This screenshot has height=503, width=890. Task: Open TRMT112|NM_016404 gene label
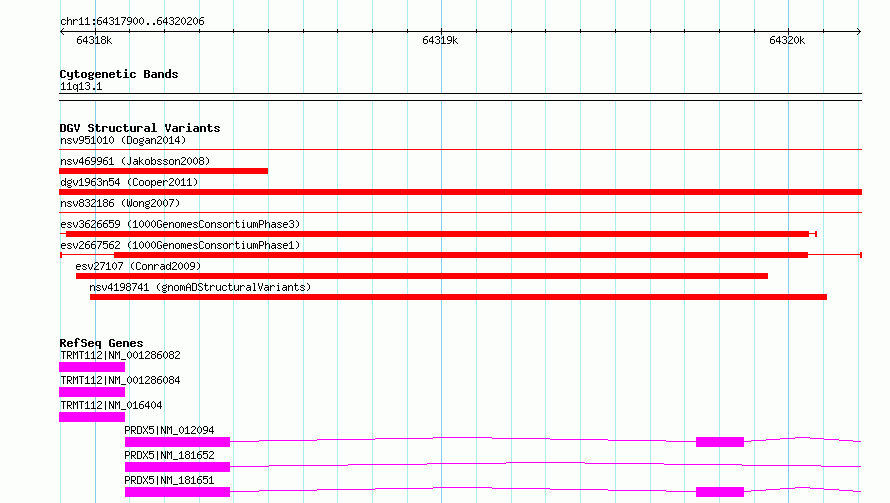[x=111, y=405]
